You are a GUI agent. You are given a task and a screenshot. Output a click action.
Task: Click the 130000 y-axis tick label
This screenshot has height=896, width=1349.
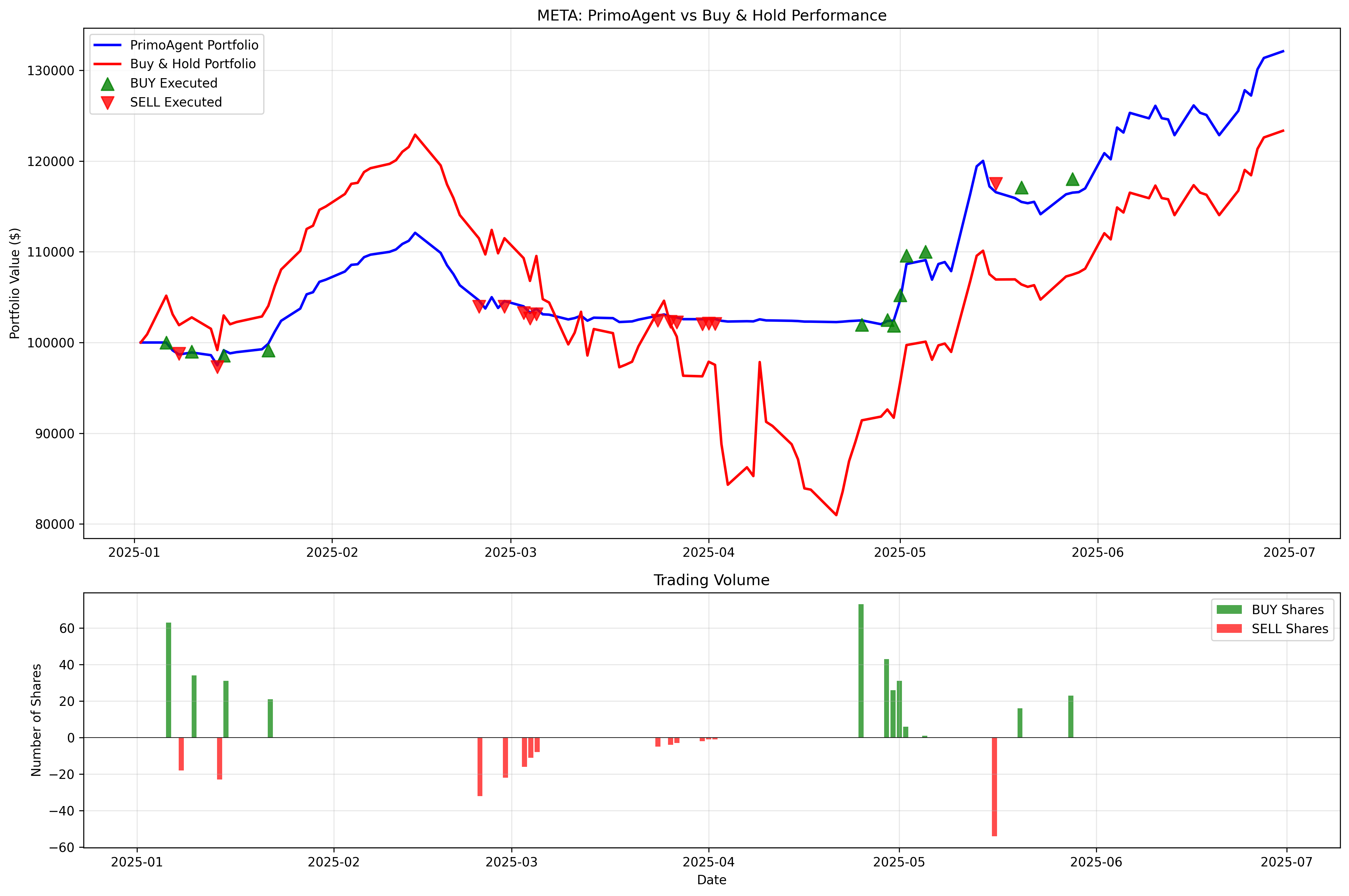51,71
